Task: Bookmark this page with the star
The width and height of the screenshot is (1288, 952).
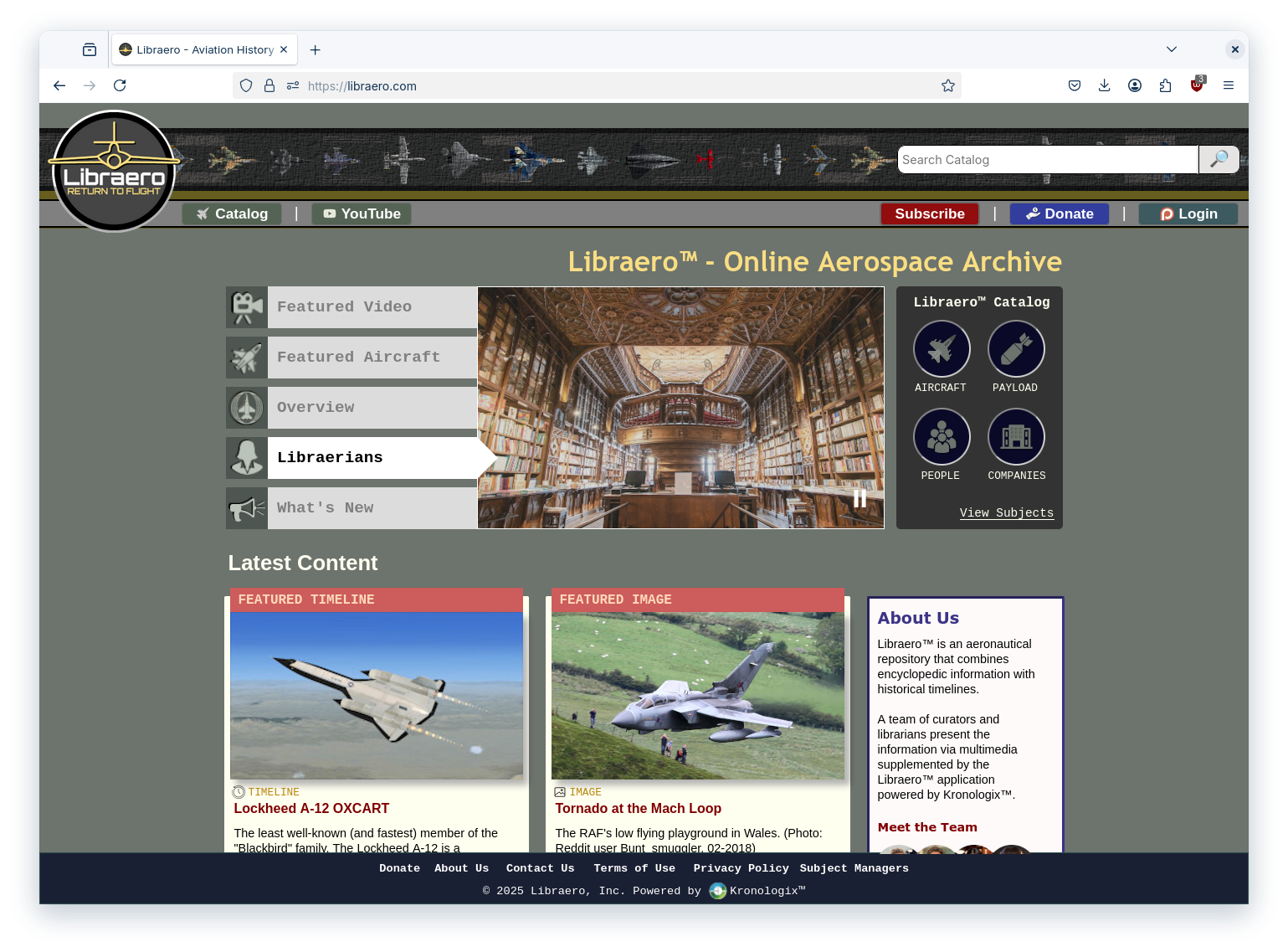Action: pyautogui.click(x=947, y=85)
